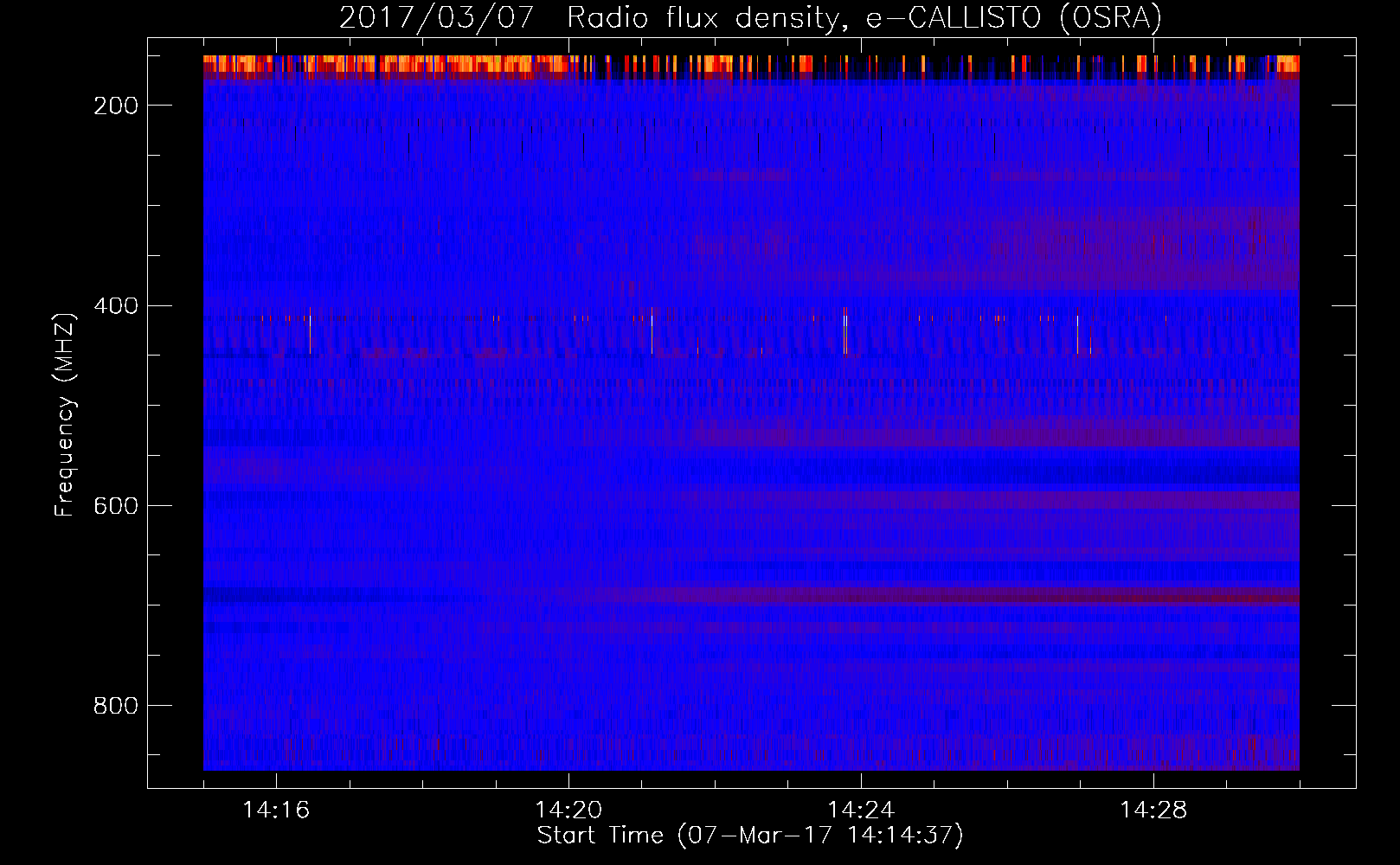This screenshot has height=865, width=1400.
Task: Click the 'Frequency (MHZ)' y-axis label
Action: [65, 414]
